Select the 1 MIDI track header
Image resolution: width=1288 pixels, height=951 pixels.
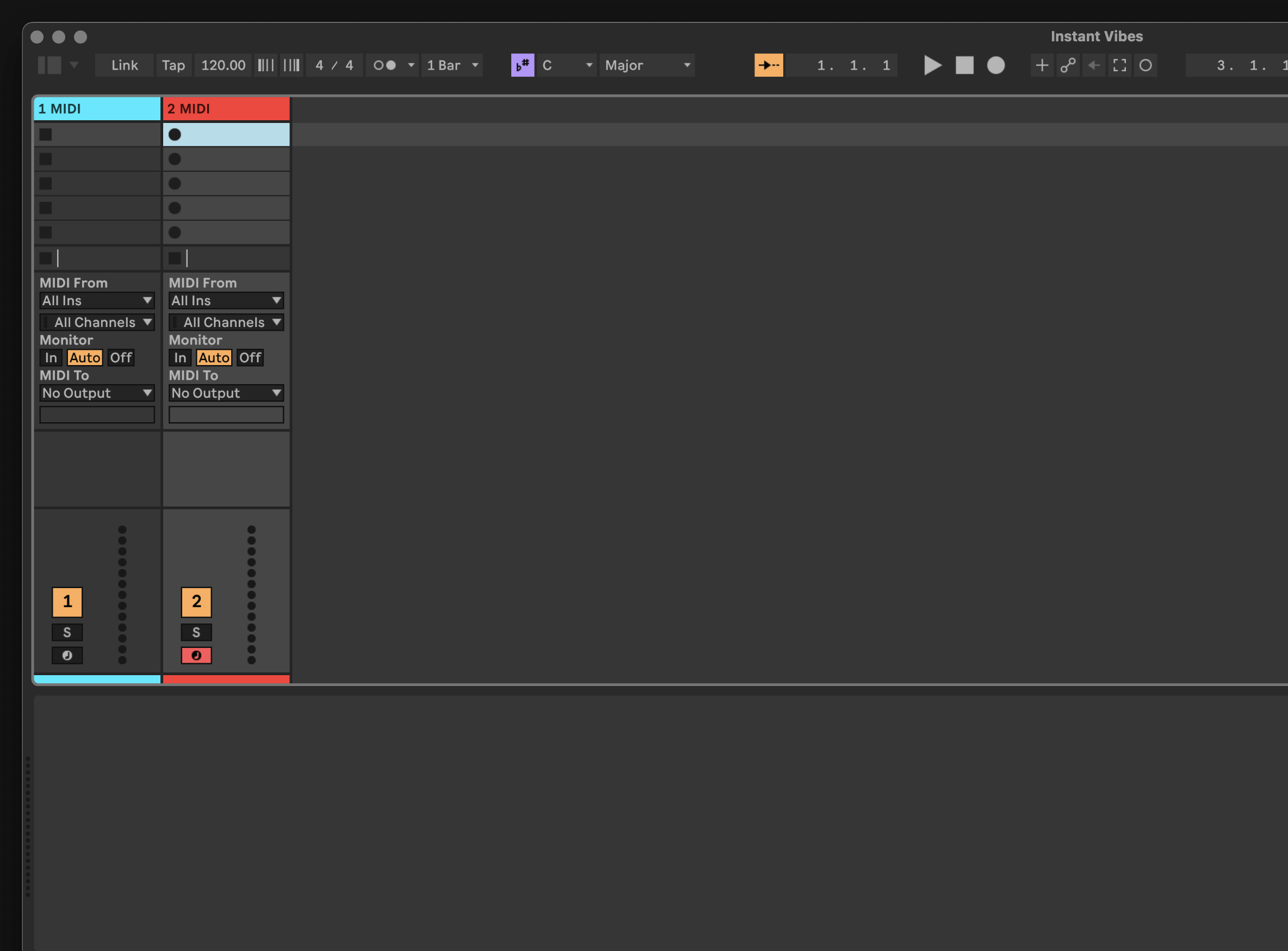[x=97, y=109]
